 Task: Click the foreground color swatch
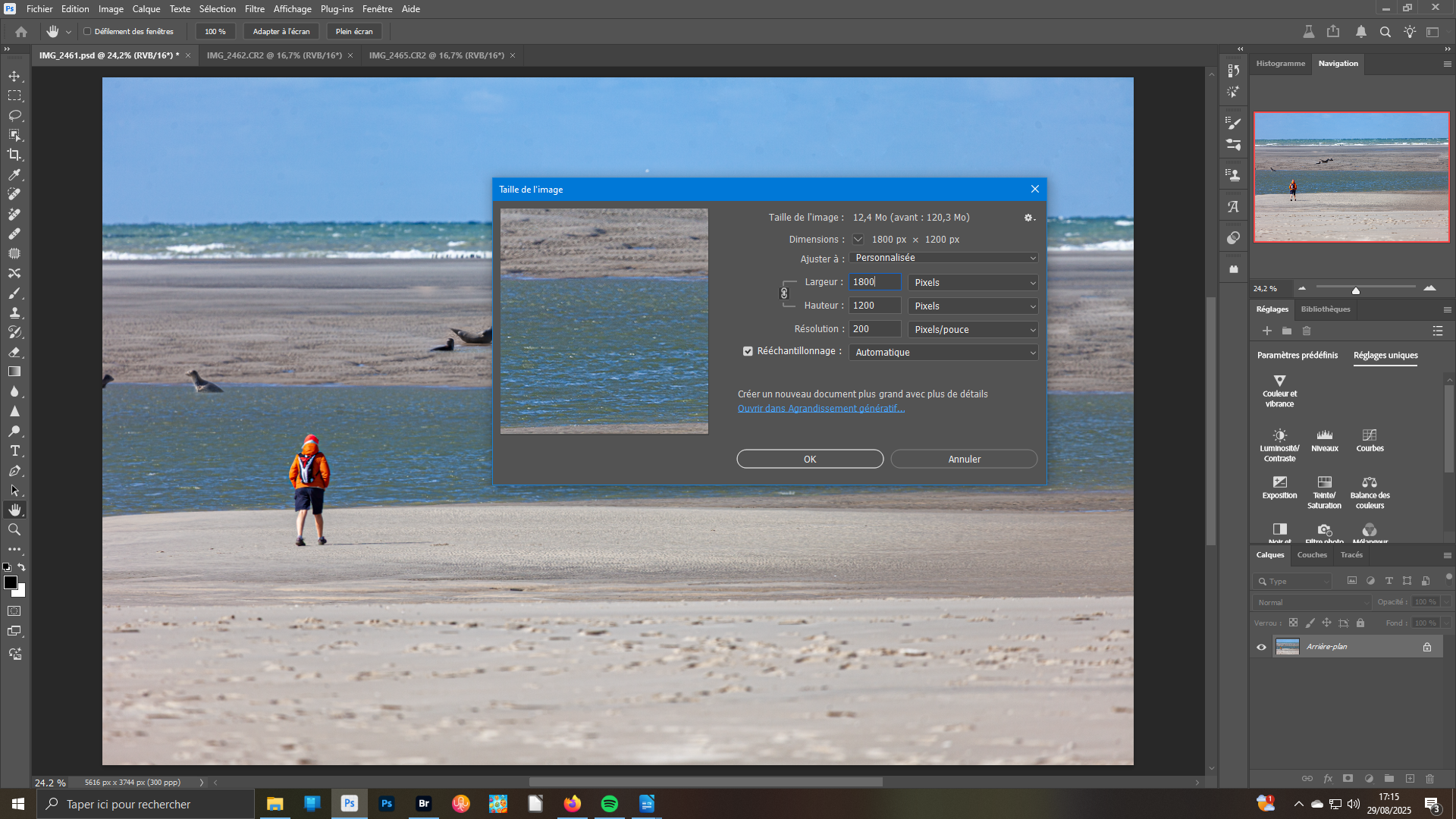(x=11, y=582)
